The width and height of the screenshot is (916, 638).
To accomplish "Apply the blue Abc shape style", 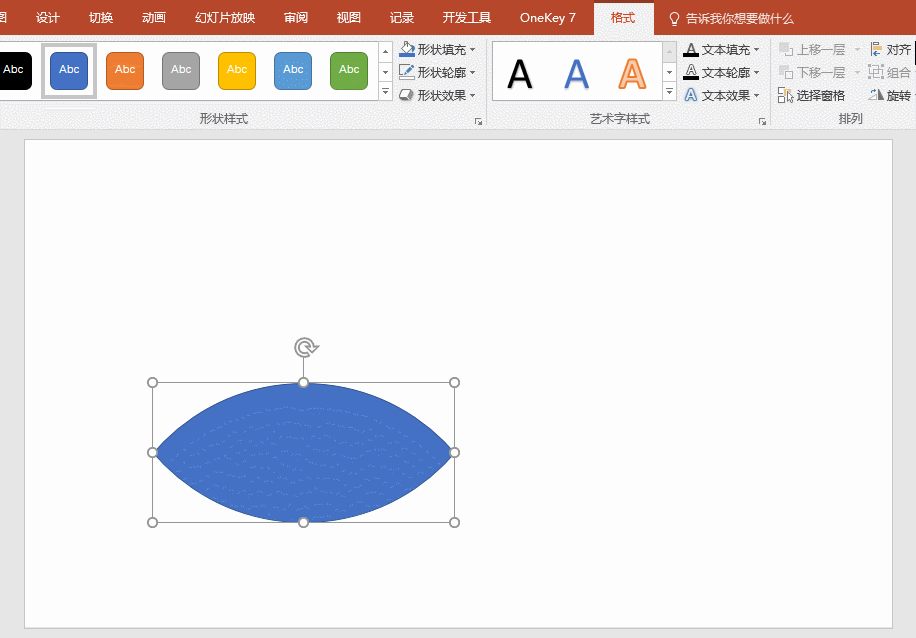I will tap(69, 70).
